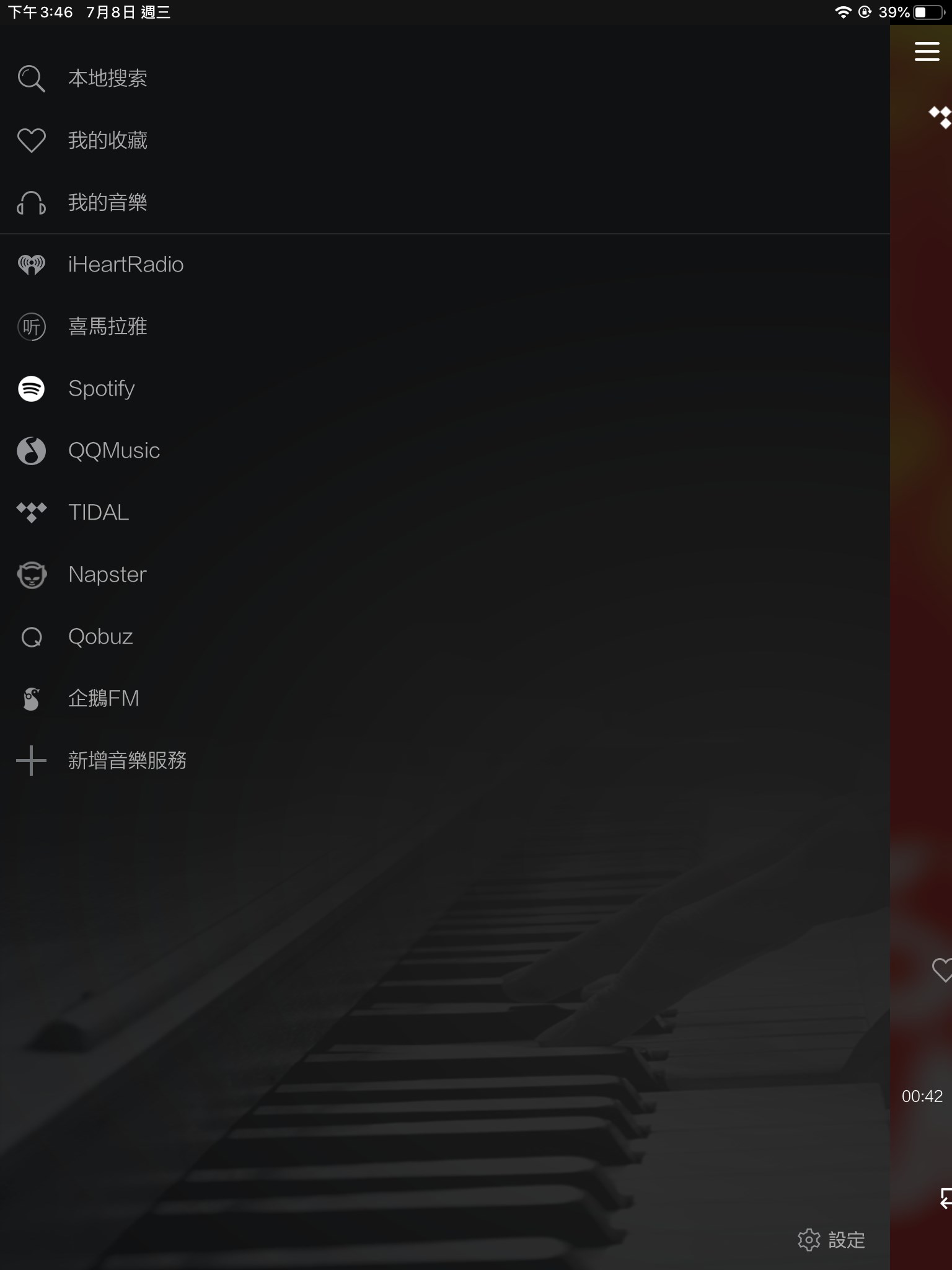Tap the 本地搜索 search field label
Screen dimensions: 952x1270
pos(108,79)
